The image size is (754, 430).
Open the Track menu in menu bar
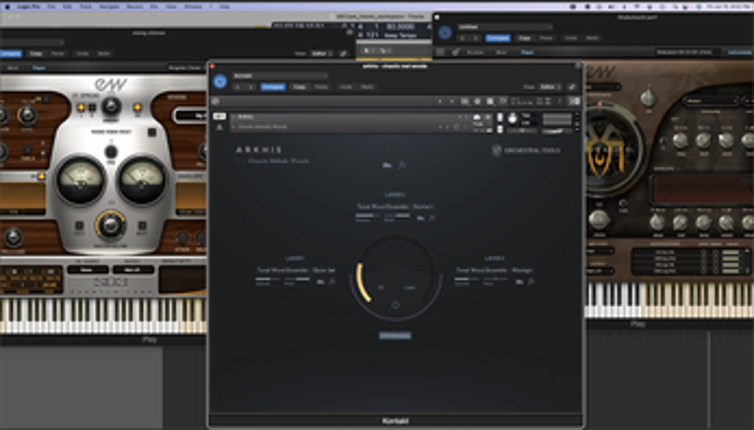point(86,7)
